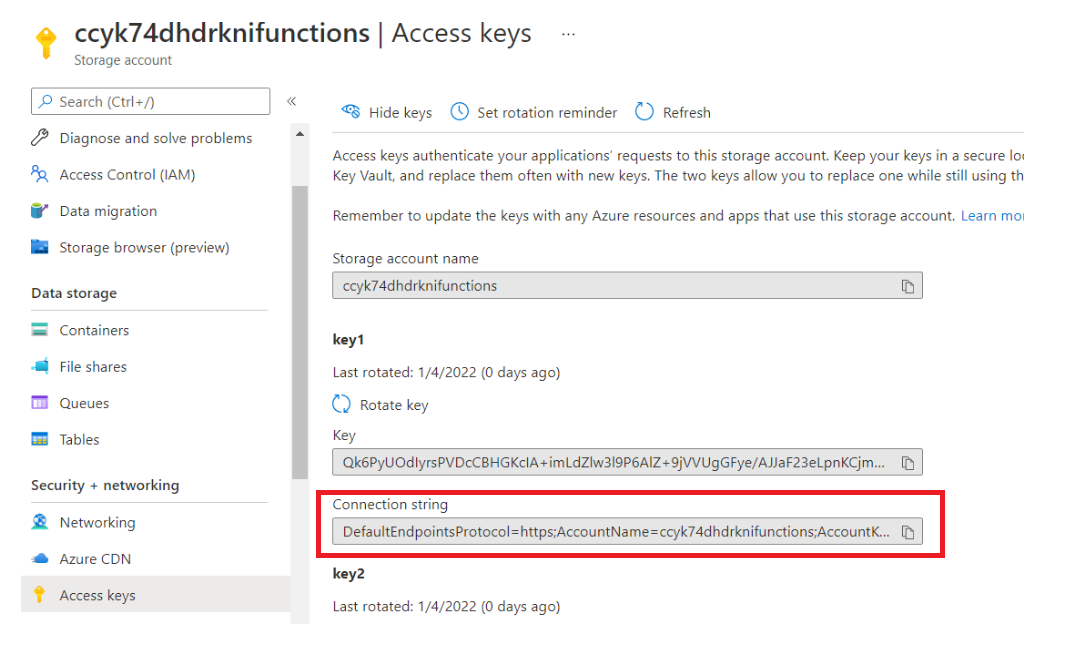Viewport: 1077px width, 647px height.
Task: Collapse the sidebar using the double chevron
Action: (289, 100)
